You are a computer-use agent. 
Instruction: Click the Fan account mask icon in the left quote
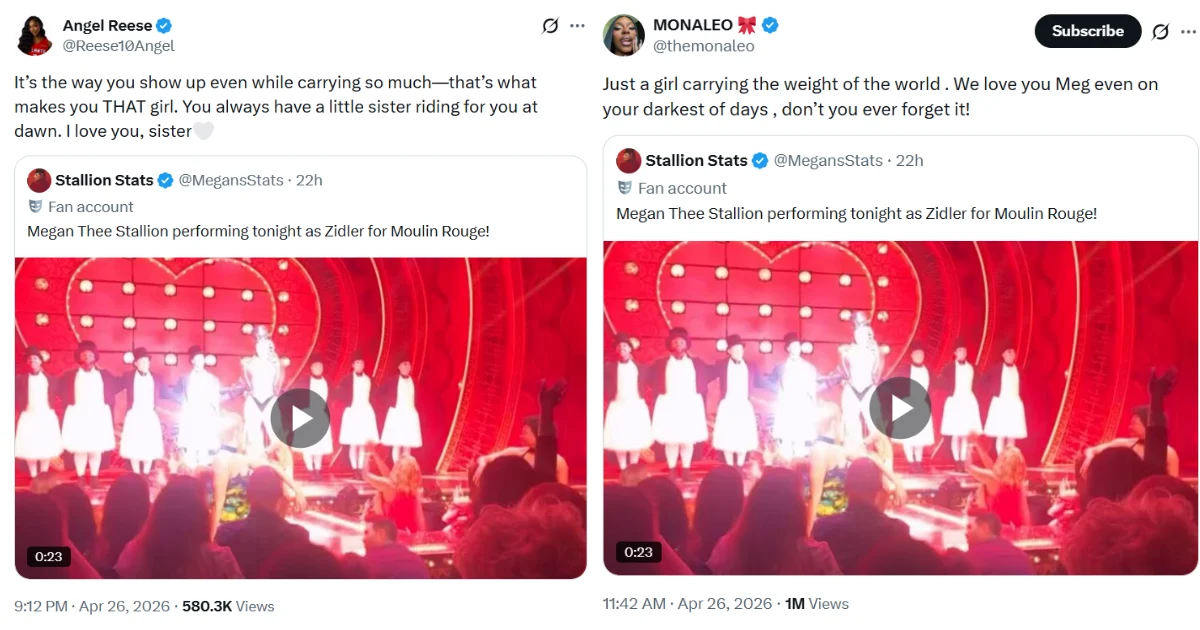point(36,207)
